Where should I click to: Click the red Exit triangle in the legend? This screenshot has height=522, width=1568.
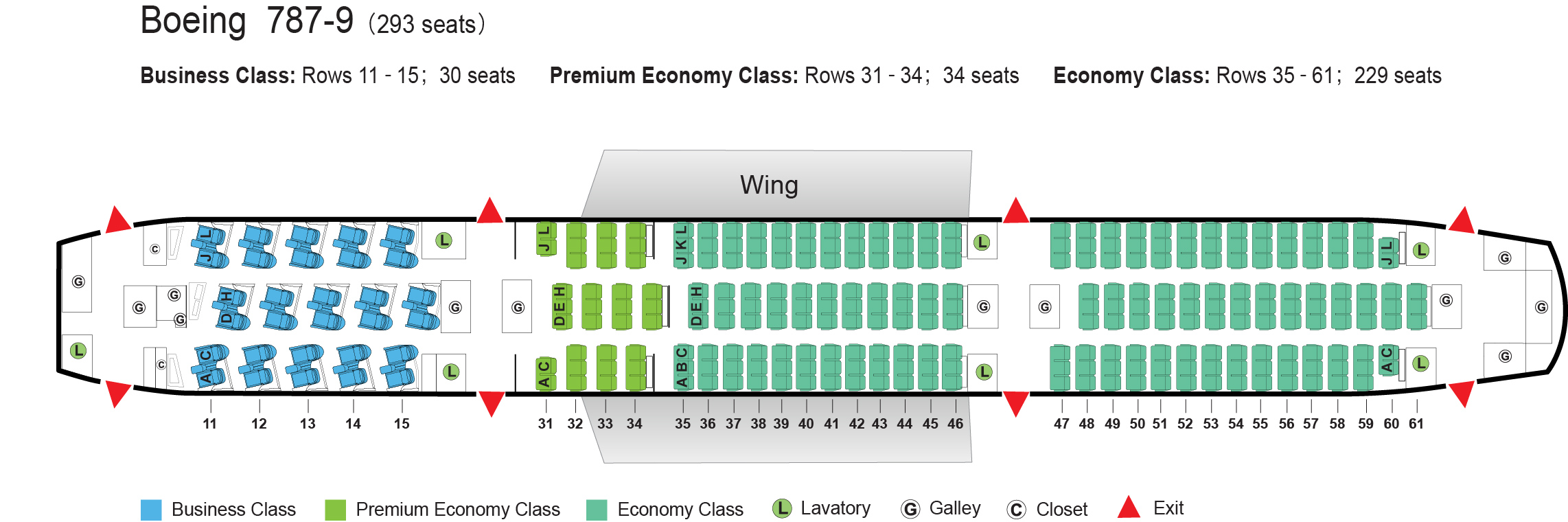coord(1129,508)
